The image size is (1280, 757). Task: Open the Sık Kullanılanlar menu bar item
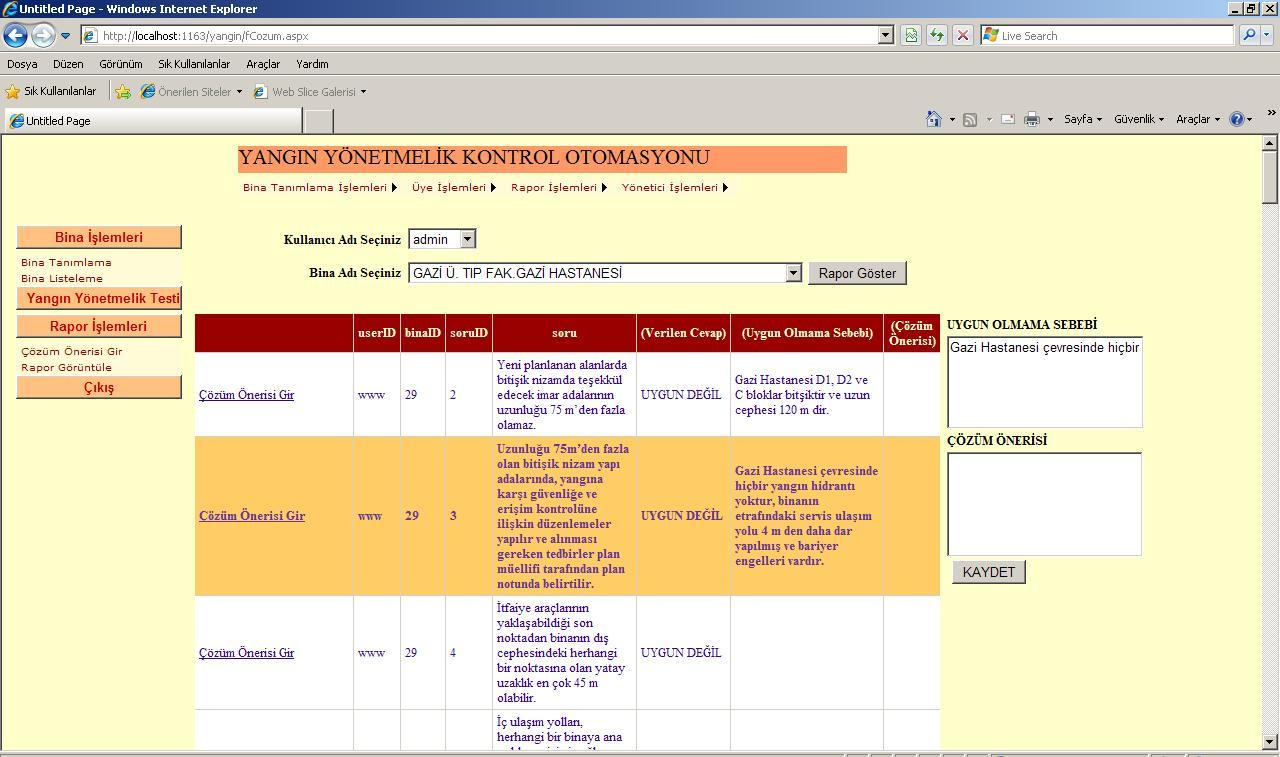click(x=194, y=64)
